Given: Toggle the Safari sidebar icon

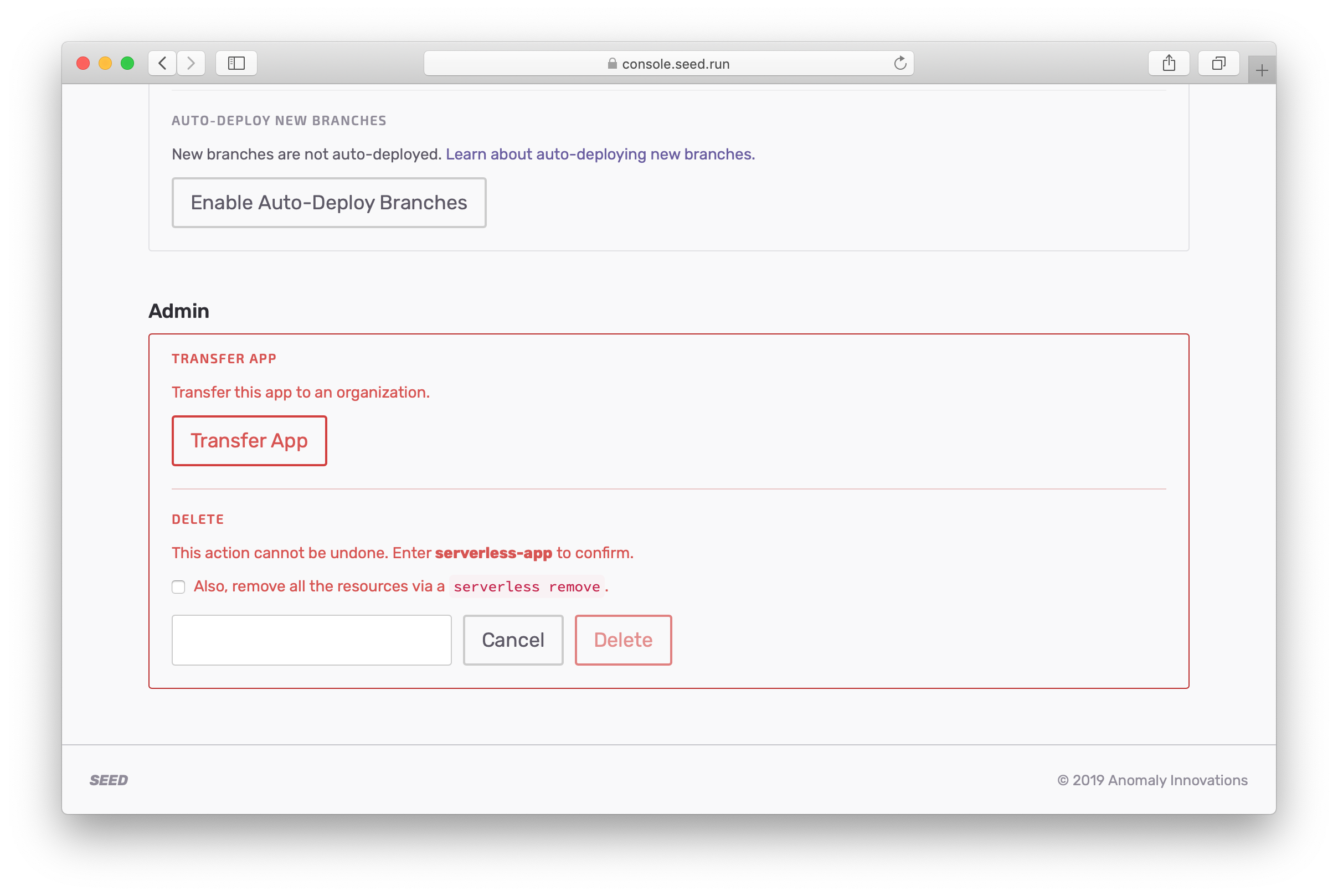Looking at the screenshot, I should point(236,63).
